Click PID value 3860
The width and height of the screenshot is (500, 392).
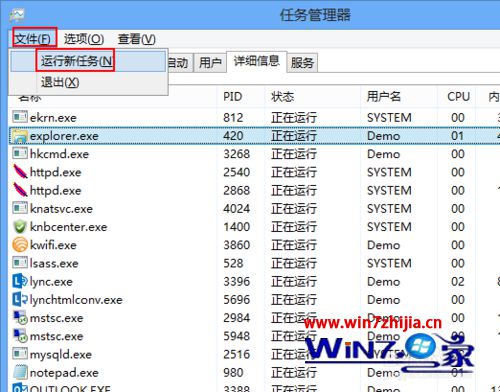[x=237, y=245]
